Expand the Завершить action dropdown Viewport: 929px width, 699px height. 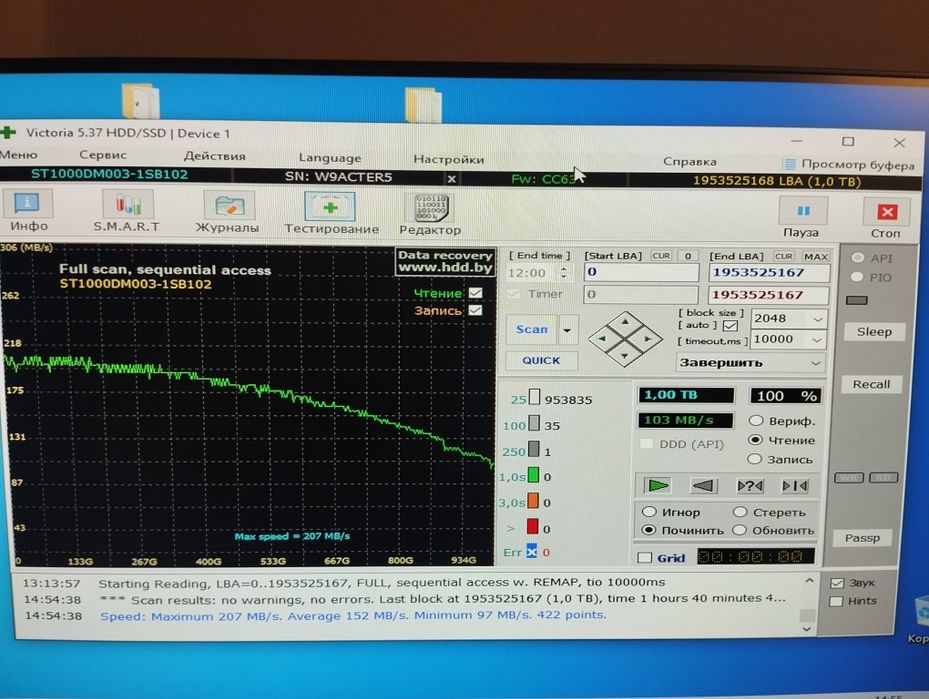(750, 363)
